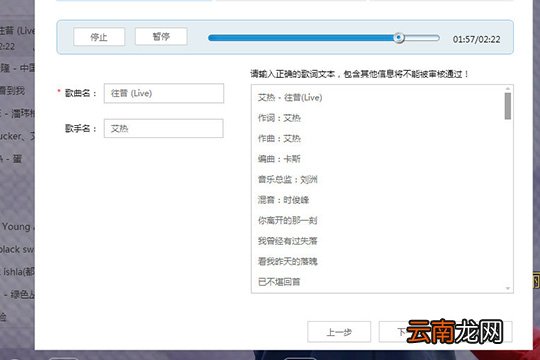
Task: Click inside the 歌曲名 input field
Action: pyautogui.click(x=164, y=93)
